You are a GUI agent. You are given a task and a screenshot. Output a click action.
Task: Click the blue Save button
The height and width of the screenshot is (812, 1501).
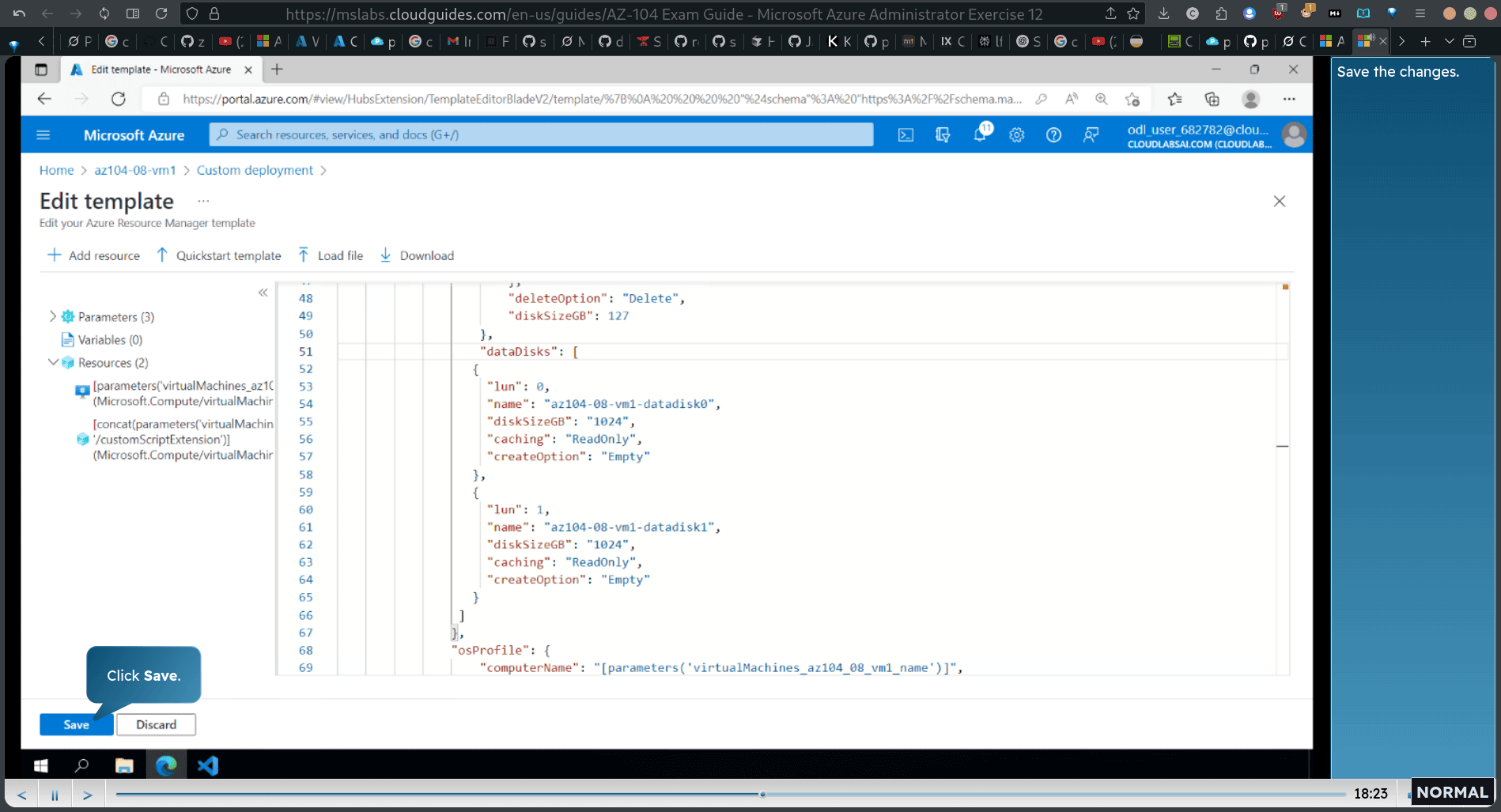(x=76, y=724)
